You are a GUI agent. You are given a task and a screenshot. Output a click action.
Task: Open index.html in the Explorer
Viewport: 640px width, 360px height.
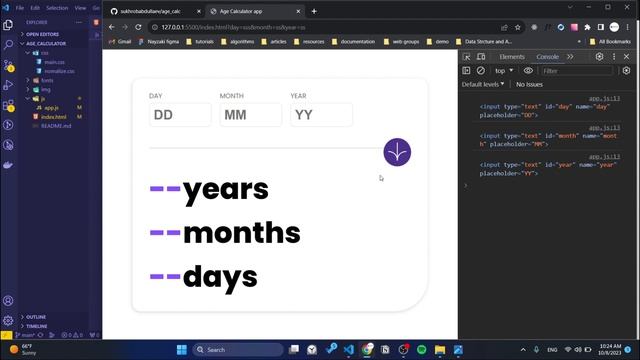[53, 117]
